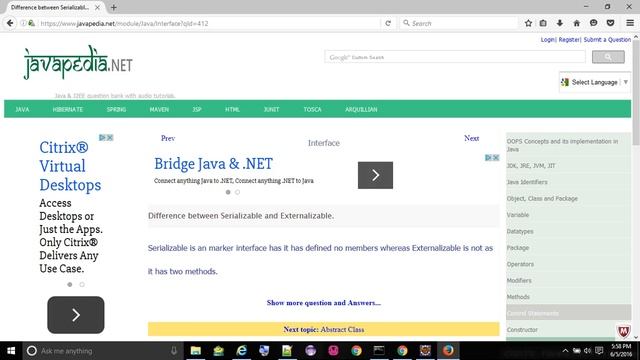
Task: Click the Register link
Action: (x=569, y=40)
